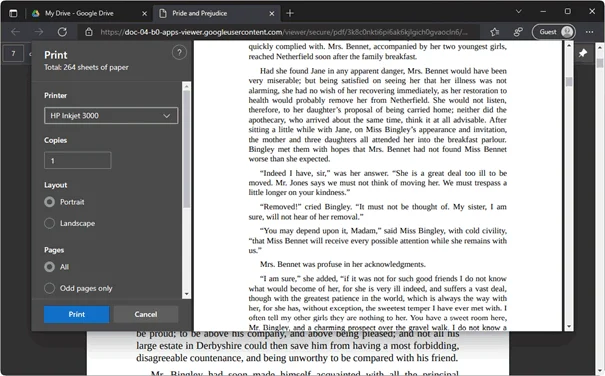Open the browser extensions icon
605x376 pixels.
(518, 32)
